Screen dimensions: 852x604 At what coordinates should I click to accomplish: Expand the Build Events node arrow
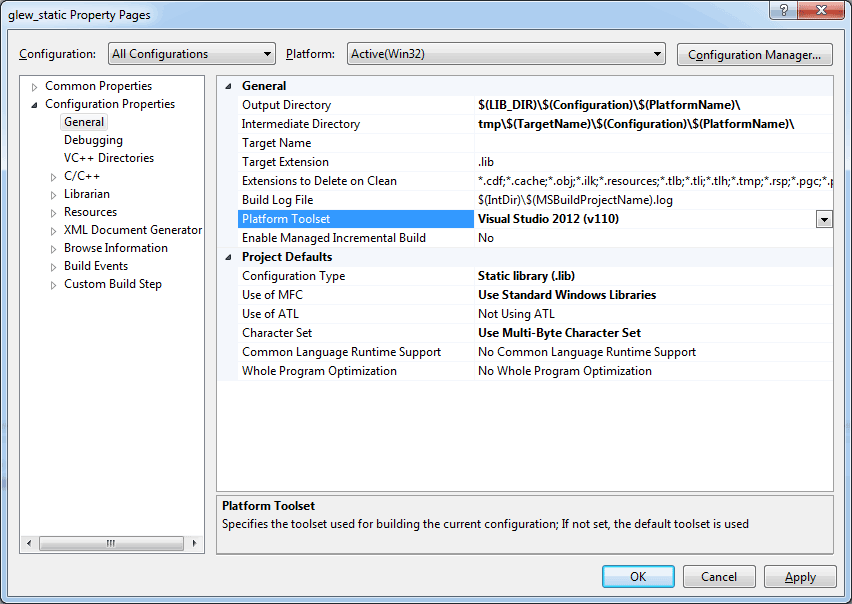coord(53,267)
